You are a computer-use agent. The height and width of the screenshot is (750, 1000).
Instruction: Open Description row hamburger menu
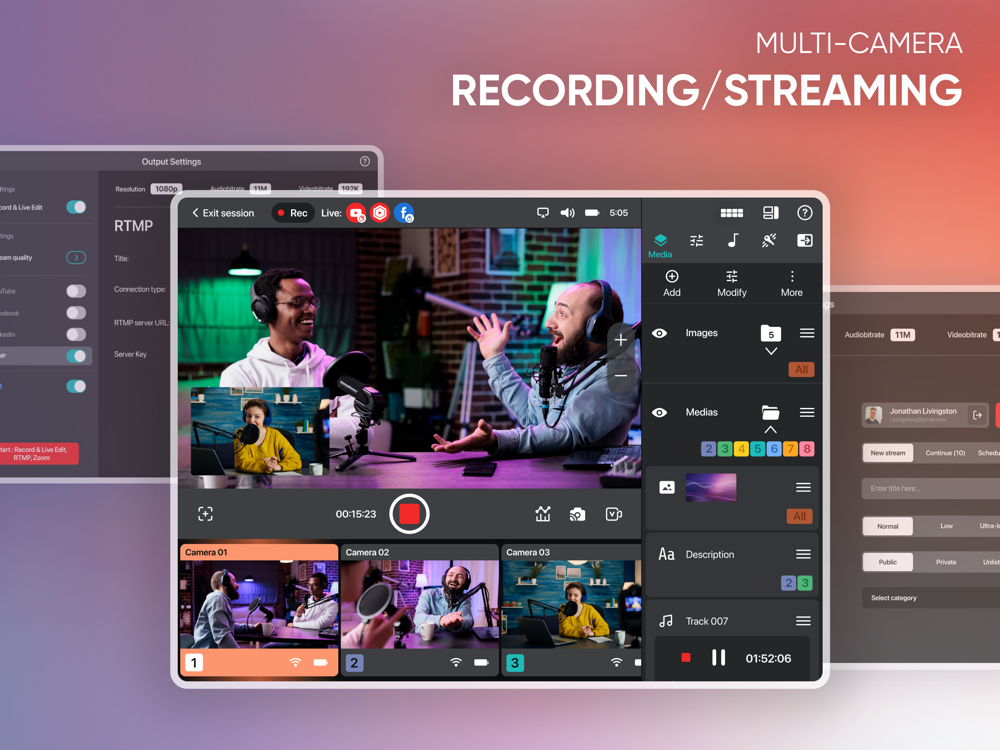pos(803,554)
